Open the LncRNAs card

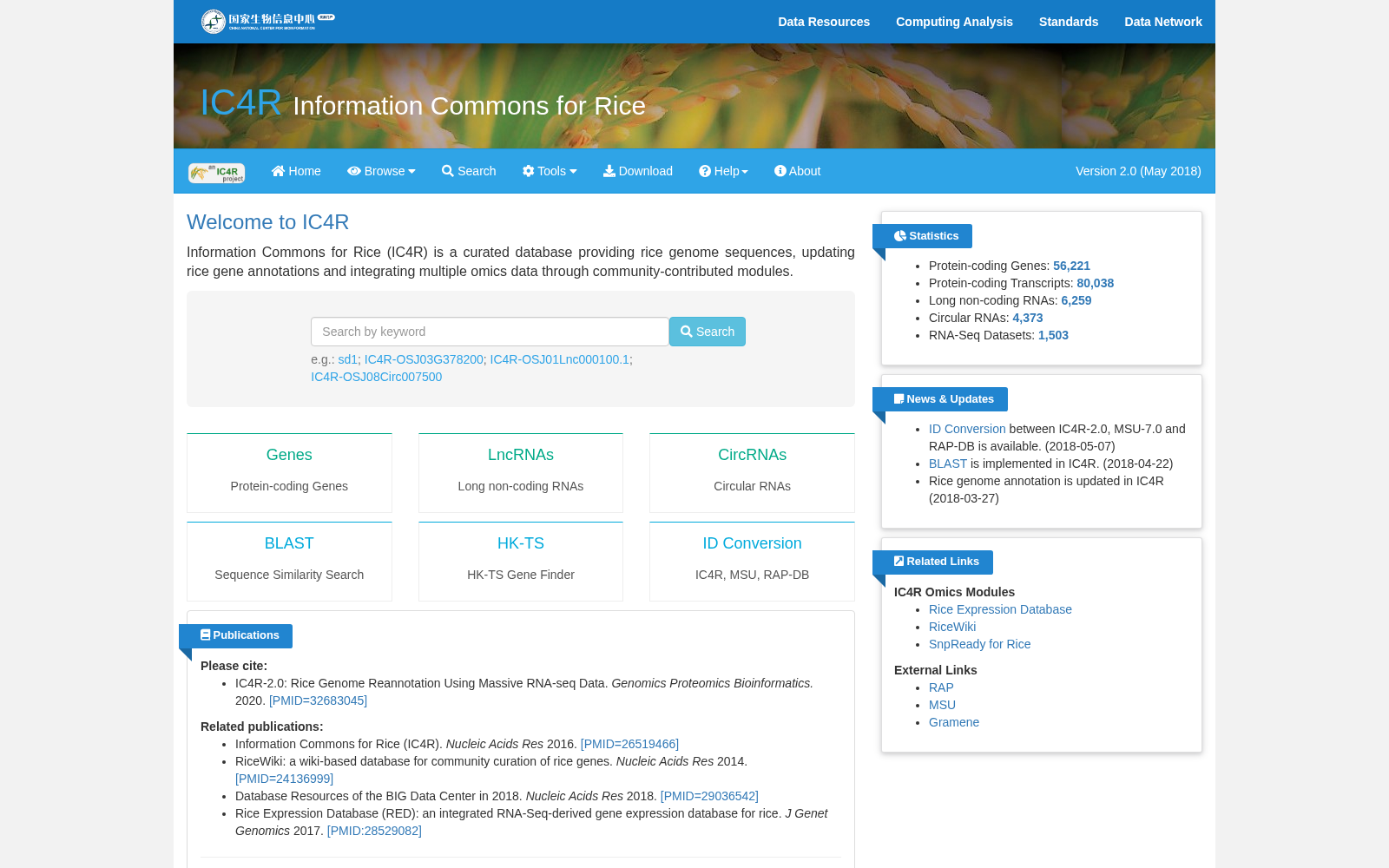[x=521, y=473]
